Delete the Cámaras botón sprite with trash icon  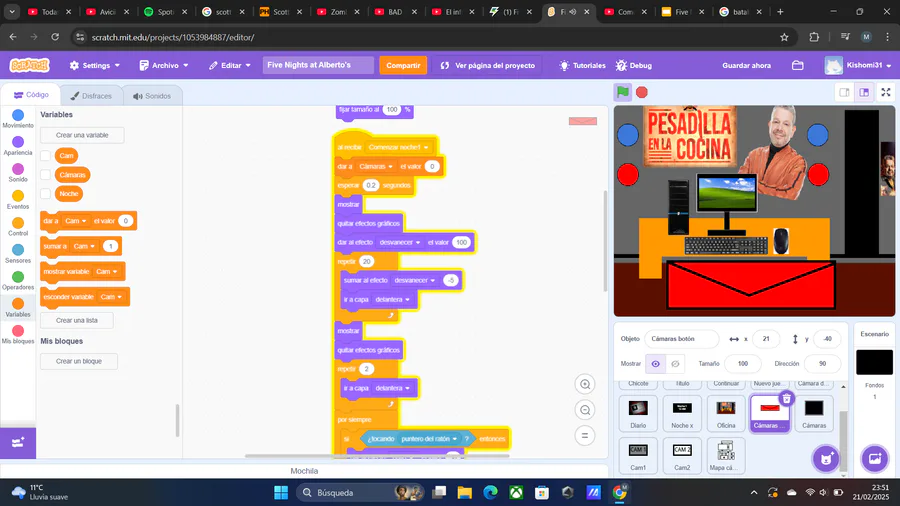tap(786, 398)
